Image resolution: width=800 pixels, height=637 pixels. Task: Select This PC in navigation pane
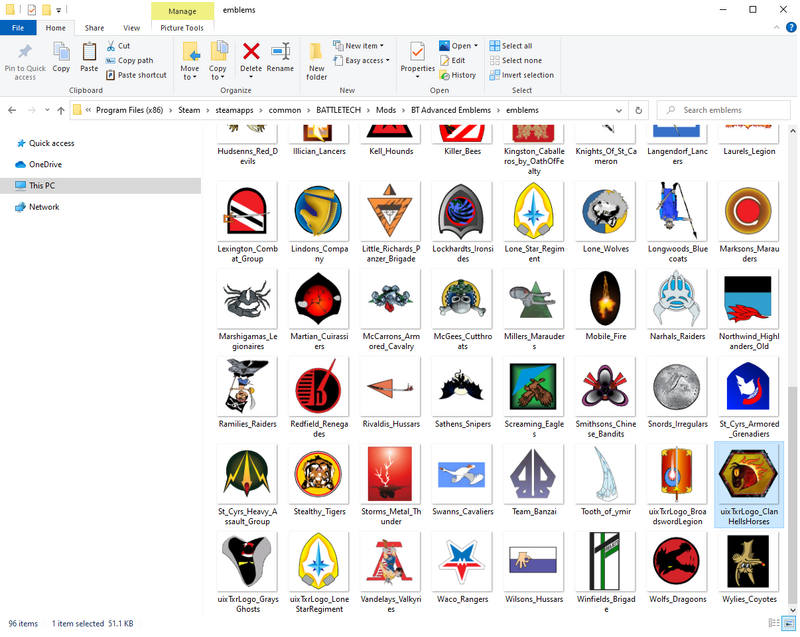tap(101, 186)
